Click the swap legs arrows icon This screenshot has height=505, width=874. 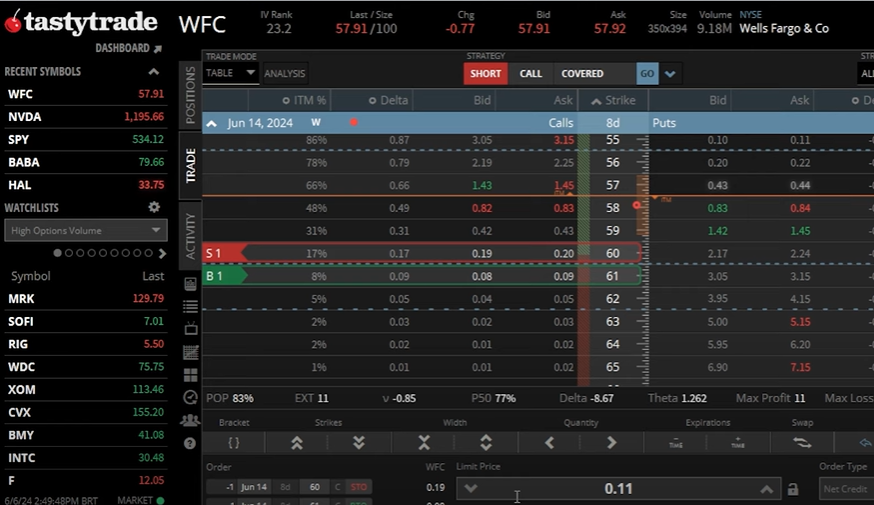802,442
